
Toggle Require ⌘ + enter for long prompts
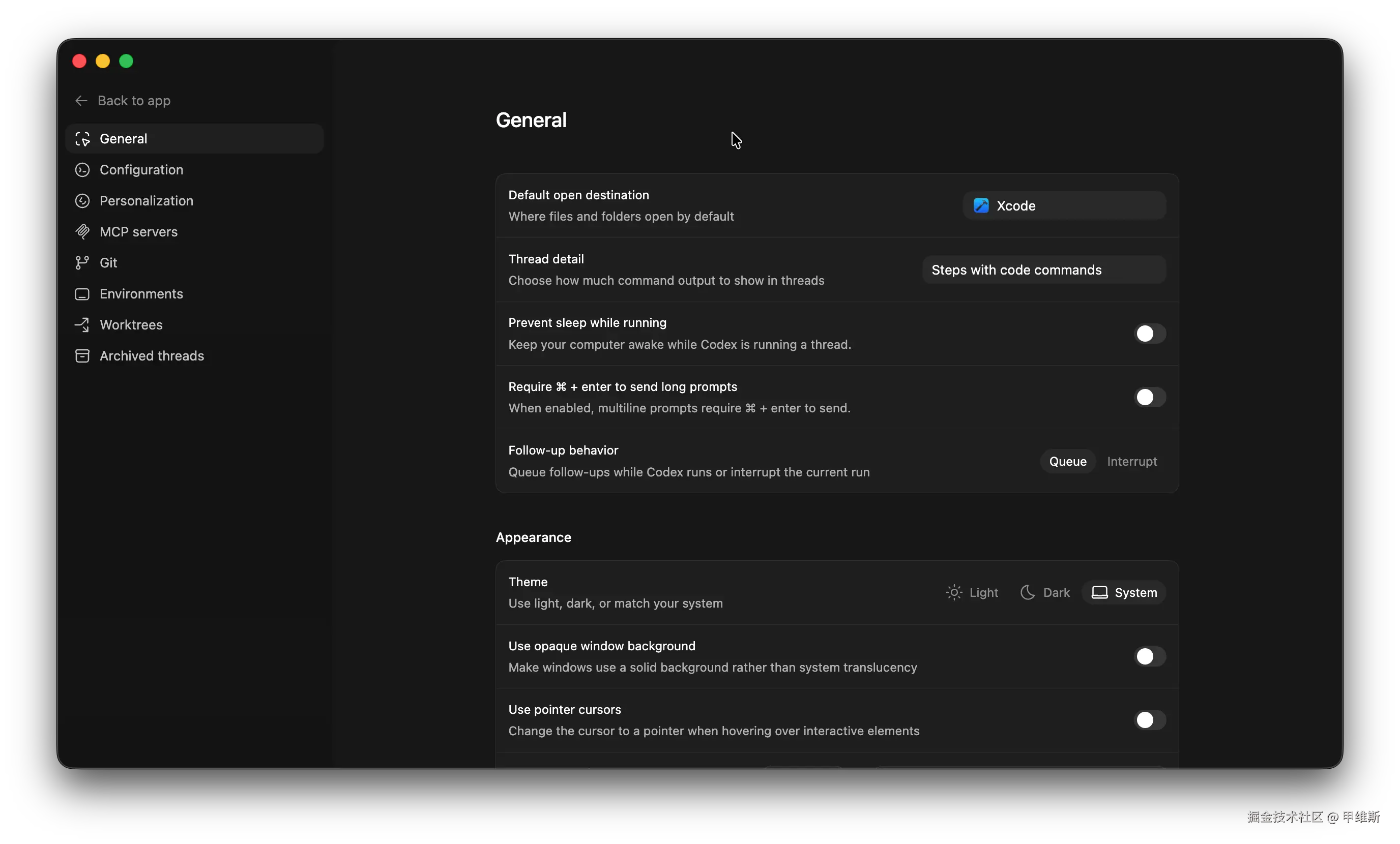pos(1149,398)
